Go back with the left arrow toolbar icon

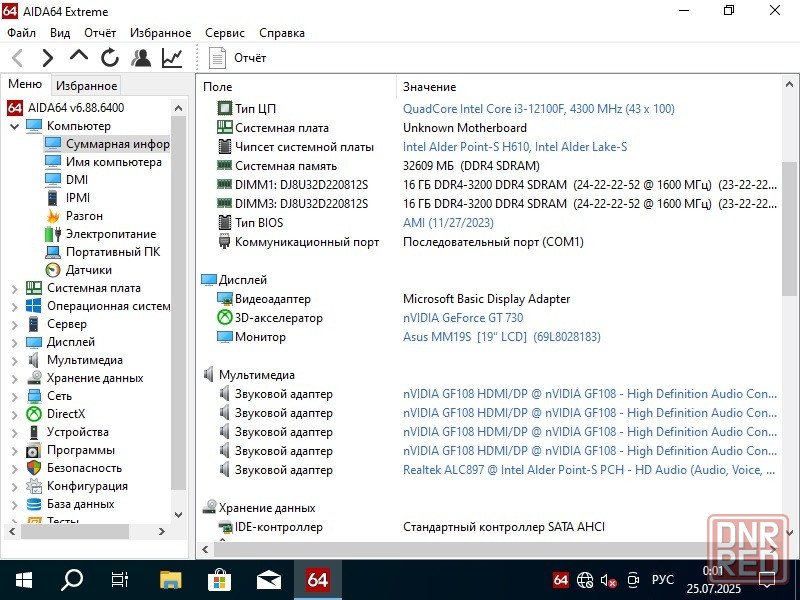pyautogui.click(x=18, y=58)
